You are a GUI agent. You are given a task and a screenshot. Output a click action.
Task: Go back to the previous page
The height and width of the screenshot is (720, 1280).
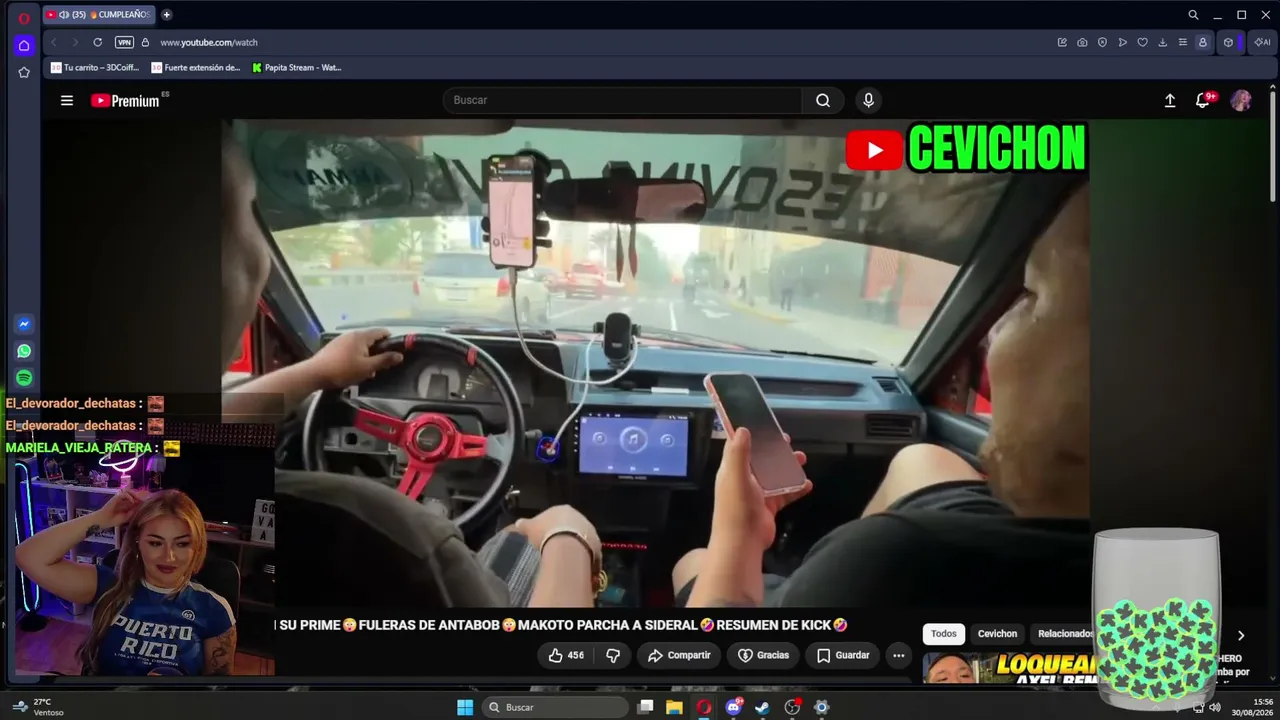tap(53, 42)
